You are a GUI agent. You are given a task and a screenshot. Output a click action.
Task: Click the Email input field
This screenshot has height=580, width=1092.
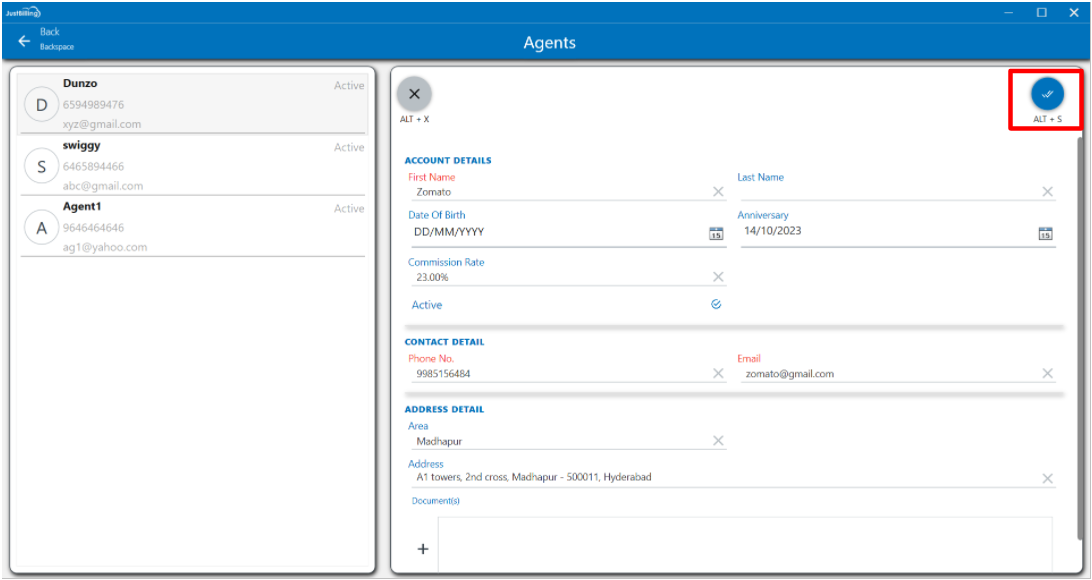pos(890,374)
